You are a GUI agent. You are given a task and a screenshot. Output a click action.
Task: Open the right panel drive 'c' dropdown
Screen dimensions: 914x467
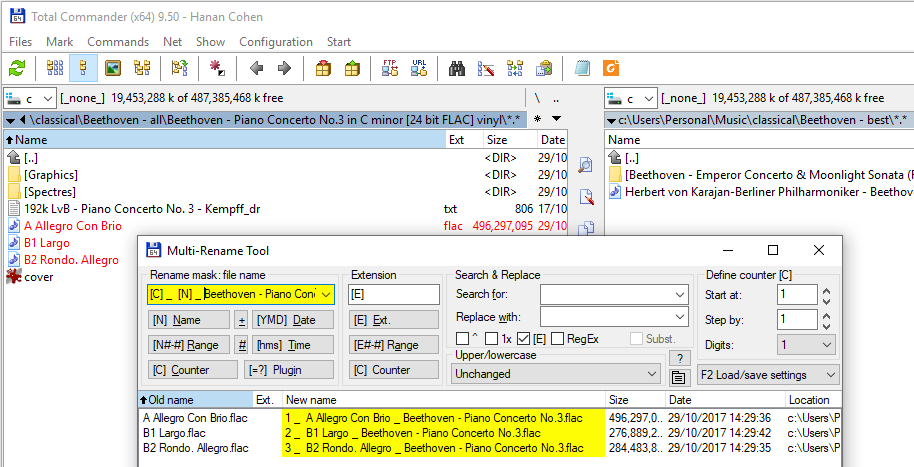coord(631,99)
